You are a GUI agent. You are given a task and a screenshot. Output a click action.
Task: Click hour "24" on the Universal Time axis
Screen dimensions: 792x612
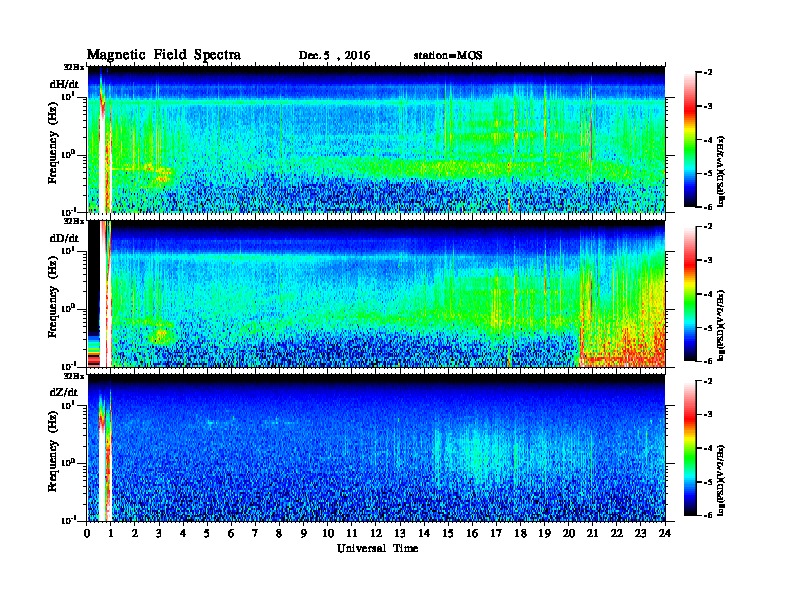pyautogui.click(x=665, y=533)
